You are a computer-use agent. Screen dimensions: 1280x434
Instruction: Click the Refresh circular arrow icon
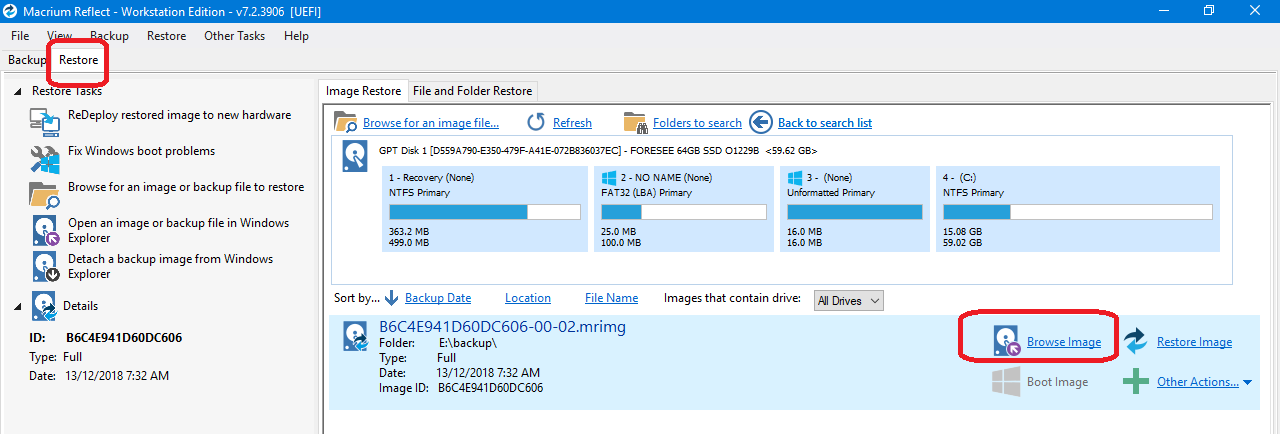(x=536, y=122)
